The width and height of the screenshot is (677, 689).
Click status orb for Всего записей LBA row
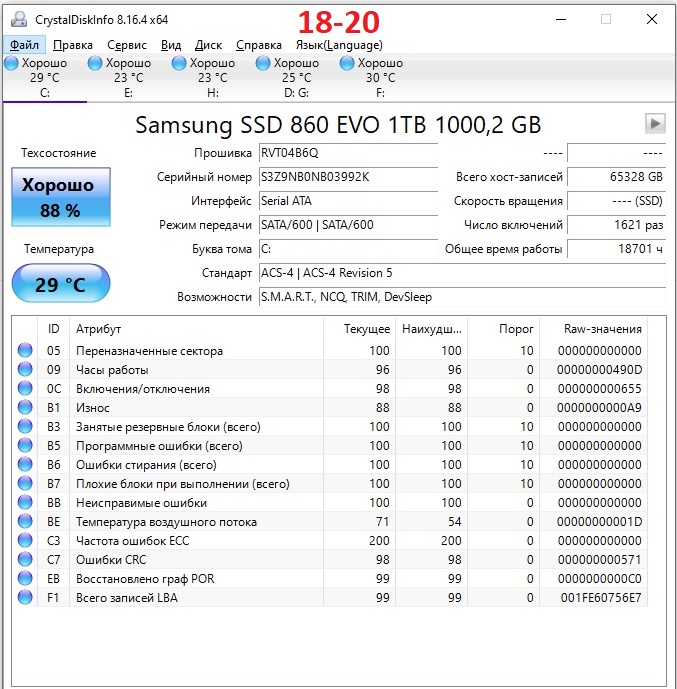tap(25, 597)
